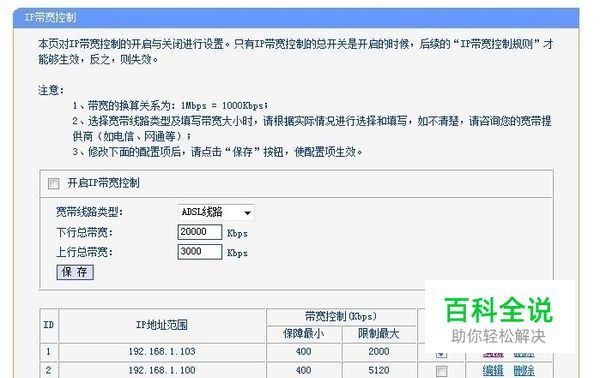The width and height of the screenshot is (600, 378).
Task: Click the 保障最小 column header
Action: click(x=303, y=334)
